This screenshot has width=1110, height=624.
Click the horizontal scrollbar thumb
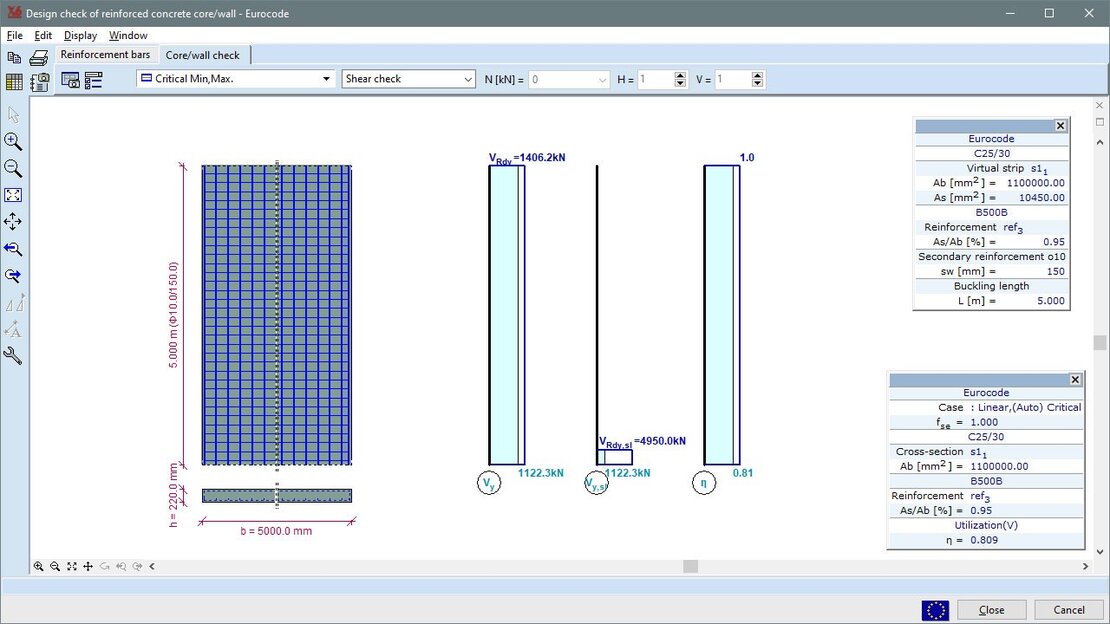pyautogui.click(x=690, y=566)
